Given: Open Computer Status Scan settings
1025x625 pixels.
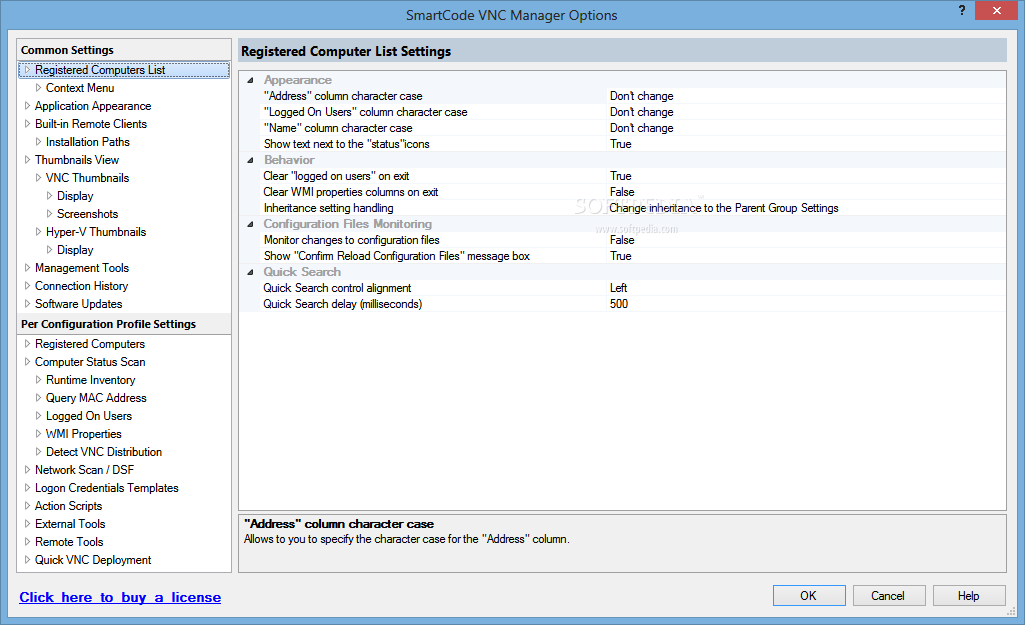Looking at the screenshot, I should tap(90, 362).
